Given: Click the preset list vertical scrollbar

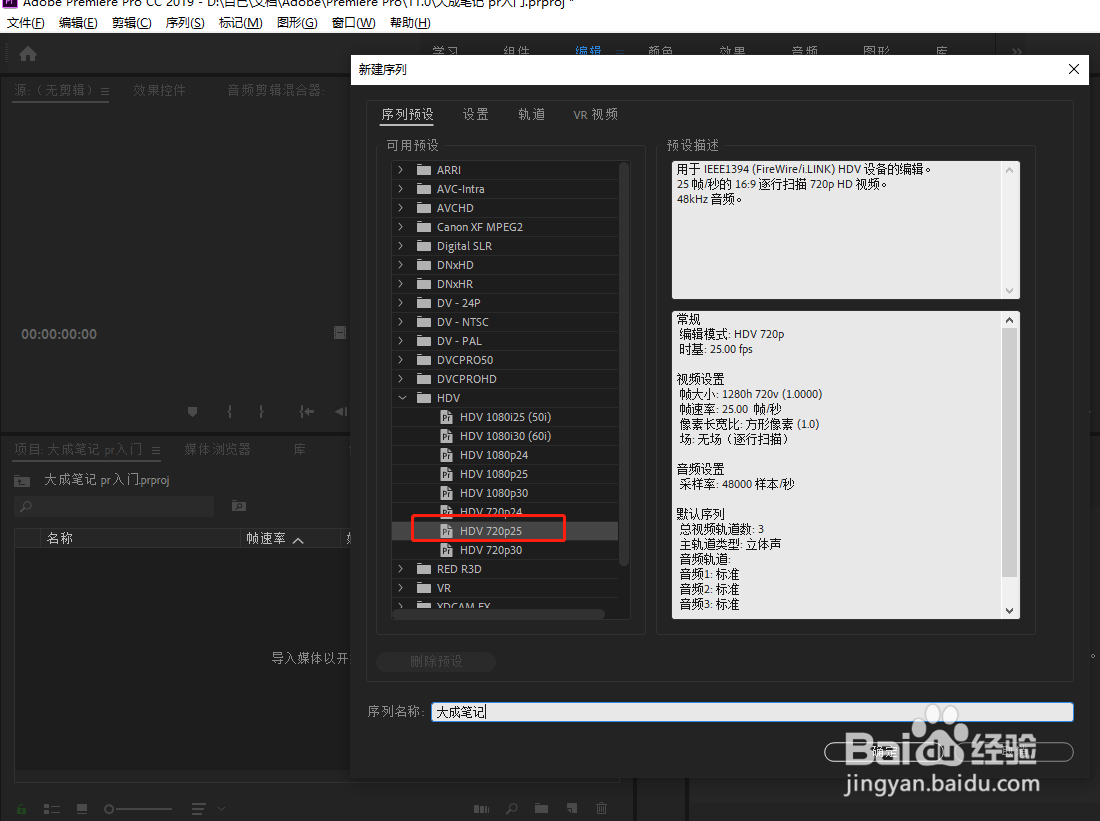Looking at the screenshot, I should (624, 365).
